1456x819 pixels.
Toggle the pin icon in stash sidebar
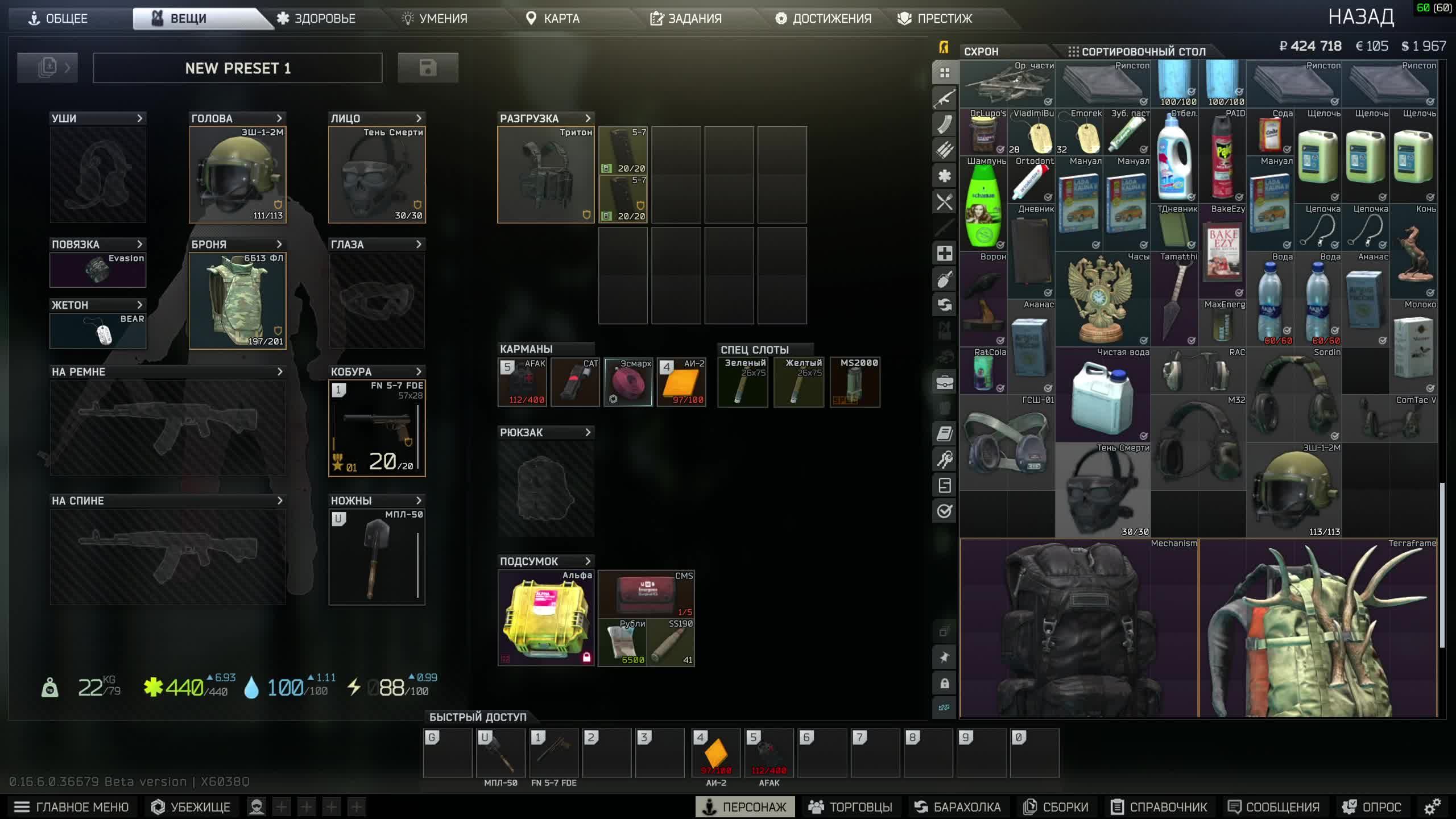944,657
